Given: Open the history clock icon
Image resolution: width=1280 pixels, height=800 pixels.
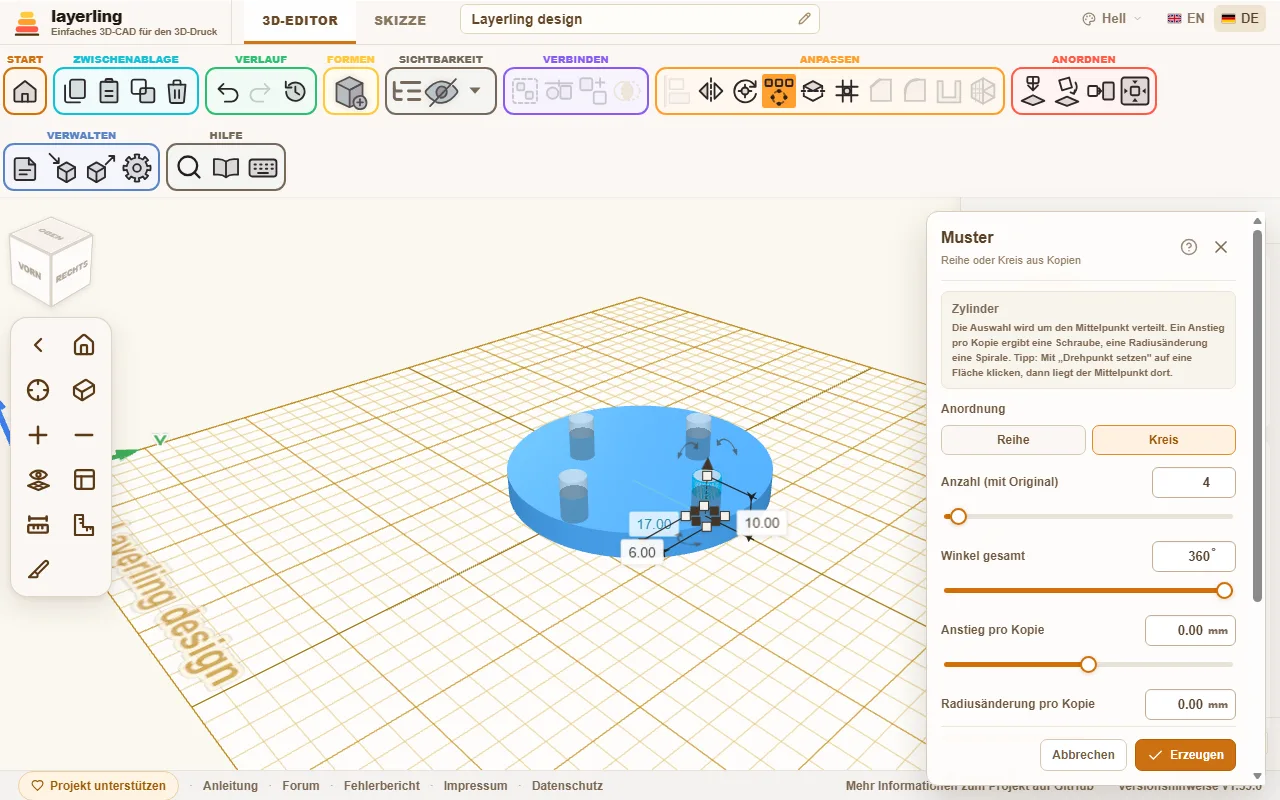Looking at the screenshot, I should (x=295, y=91).
